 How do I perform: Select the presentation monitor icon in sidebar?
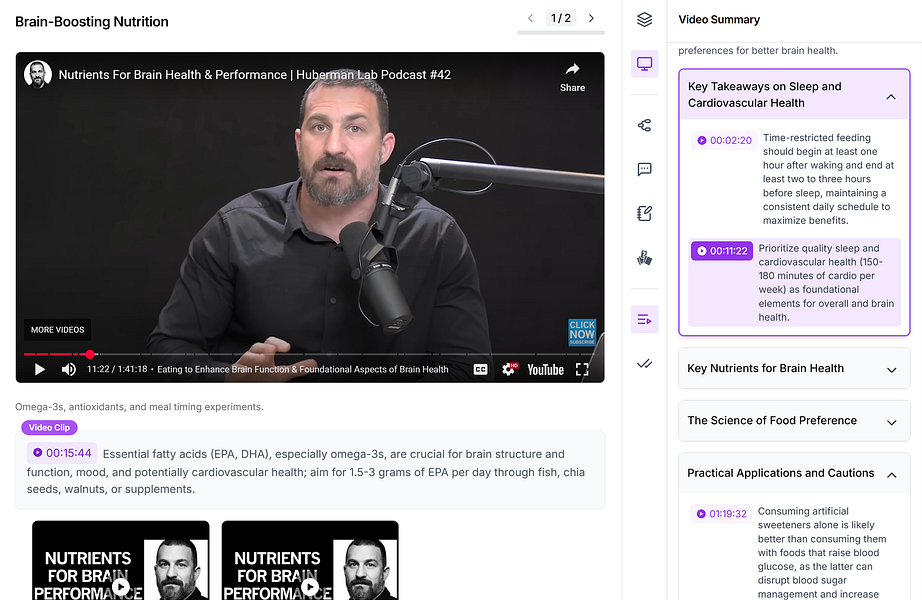(x=644, y=64)
